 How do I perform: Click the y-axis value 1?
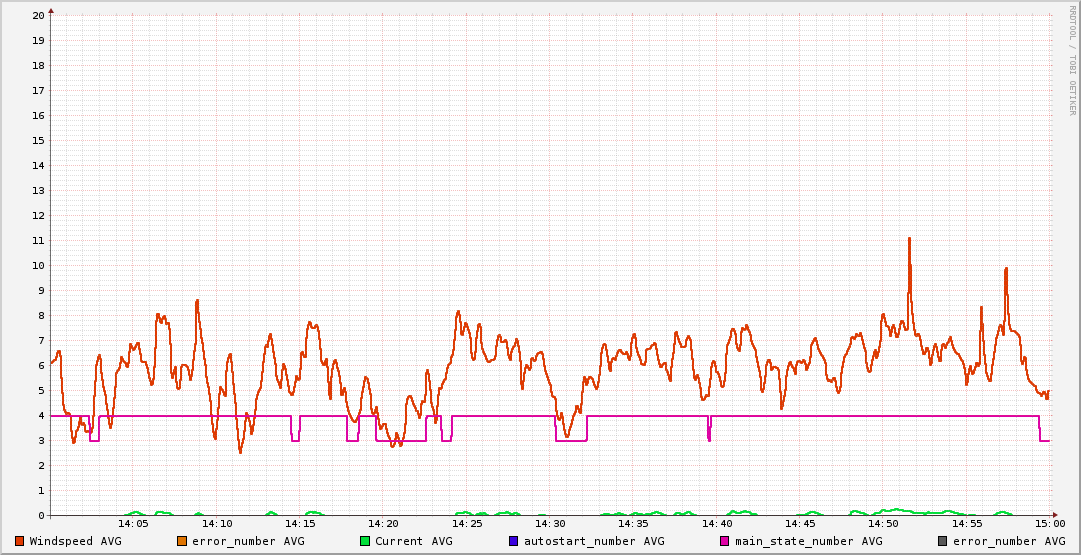[41, 491]
